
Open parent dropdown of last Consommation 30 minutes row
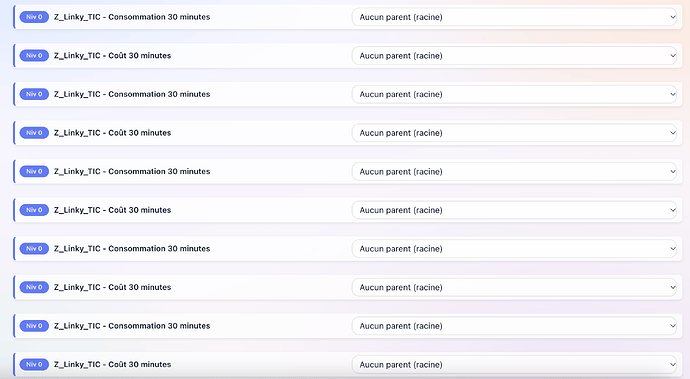[x=514, y=326]
